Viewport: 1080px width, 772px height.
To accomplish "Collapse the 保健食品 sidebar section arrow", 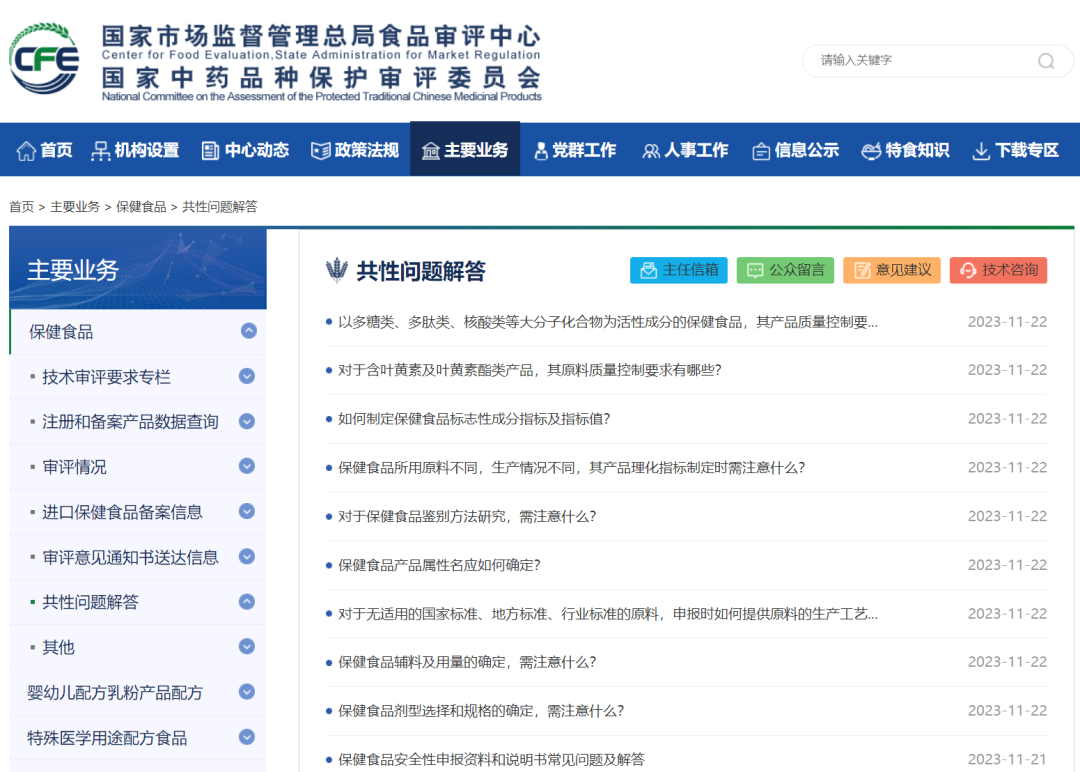I will tap(249, 331).
